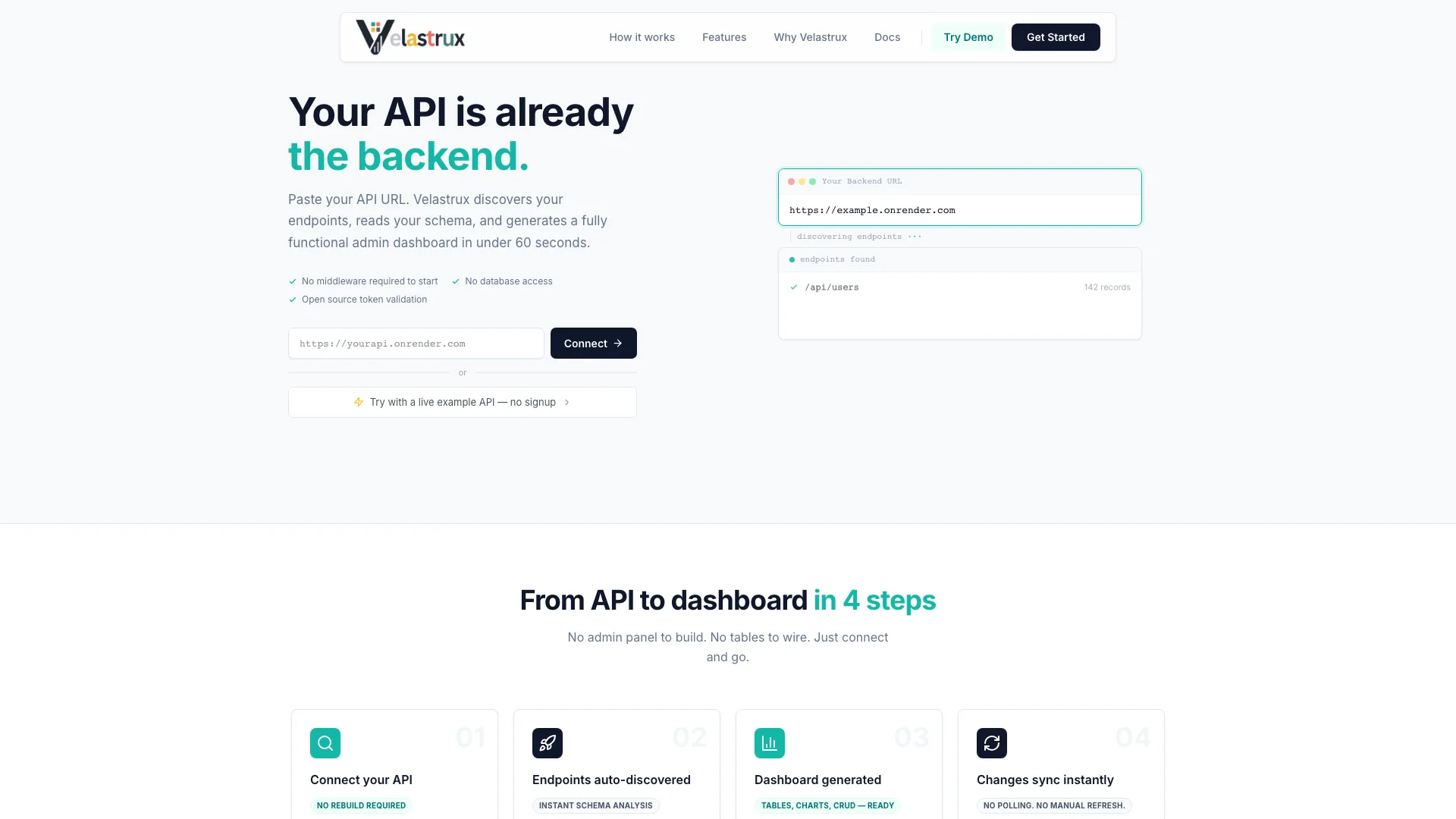Viewport: 1456px width, 819px height.
Task: Click the Velastrux logo
Action: [x=410, y=37]
